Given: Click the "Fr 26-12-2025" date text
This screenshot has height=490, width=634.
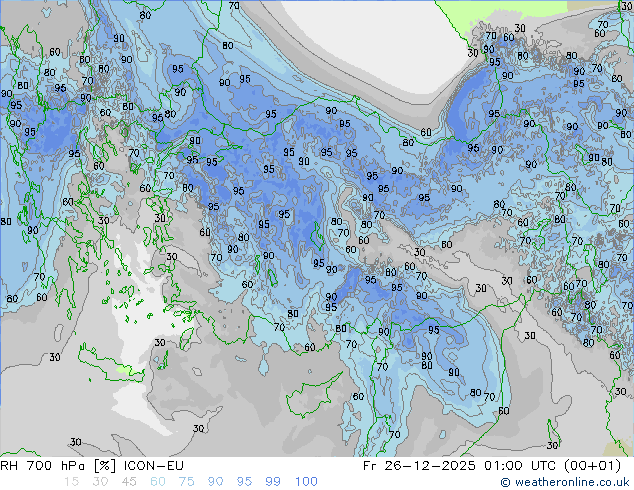Looking at the screenshot, I should pyautogui.click(x=419, y=466).
